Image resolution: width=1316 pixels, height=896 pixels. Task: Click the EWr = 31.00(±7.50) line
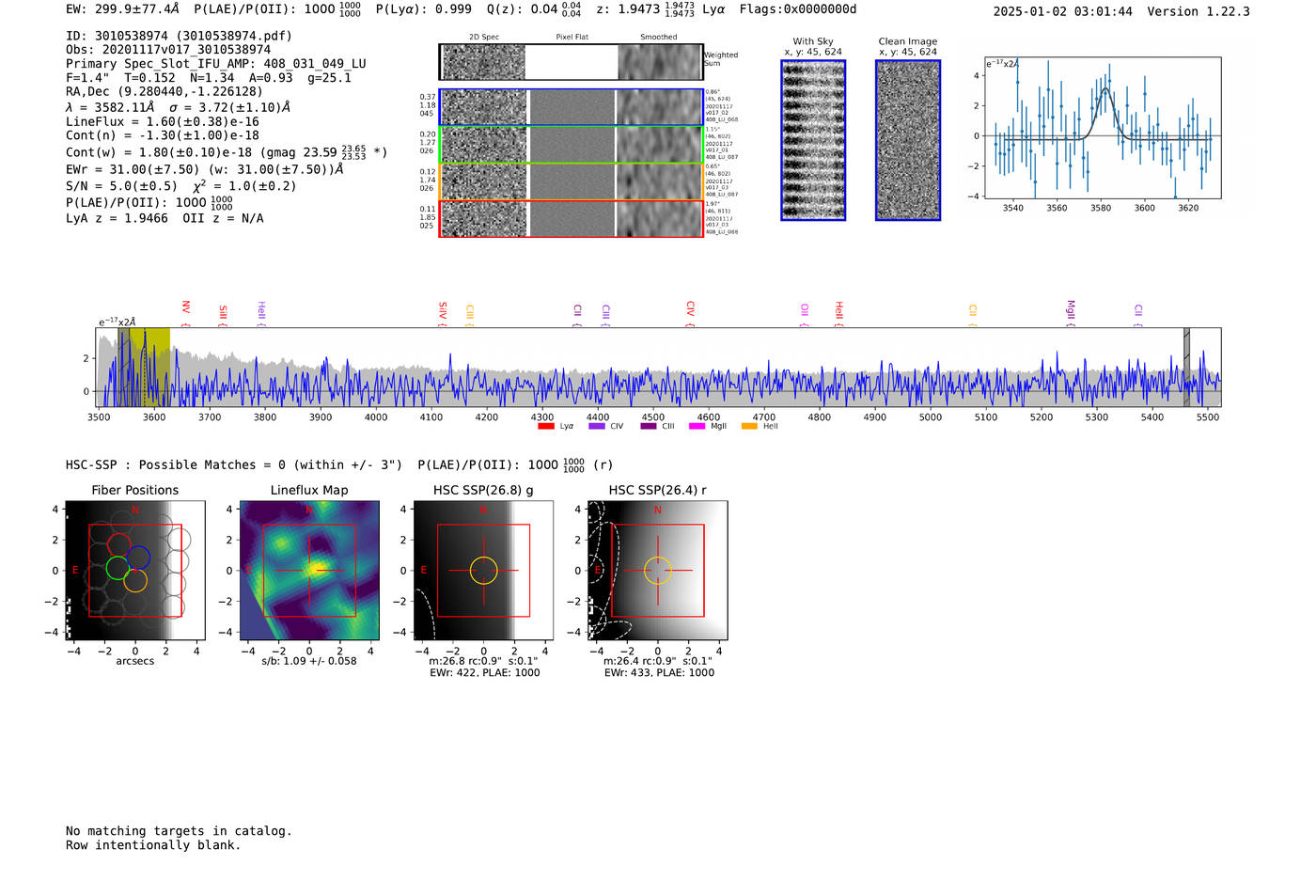coord(205,169)
